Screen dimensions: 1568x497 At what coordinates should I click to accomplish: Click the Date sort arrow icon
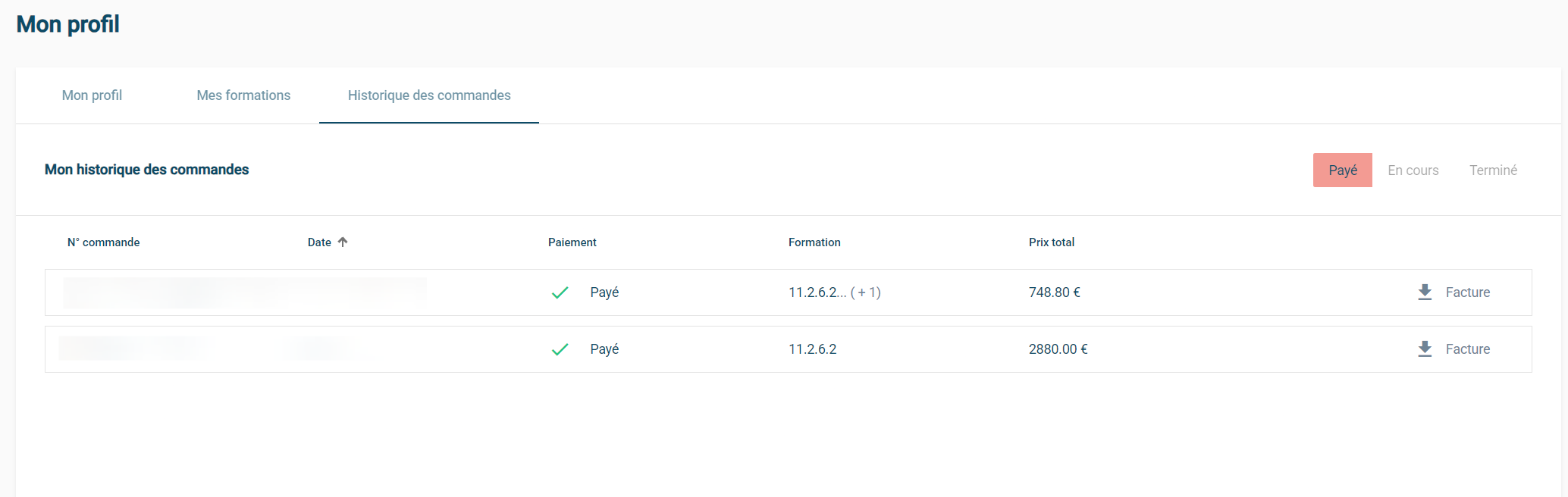[343, 242]
